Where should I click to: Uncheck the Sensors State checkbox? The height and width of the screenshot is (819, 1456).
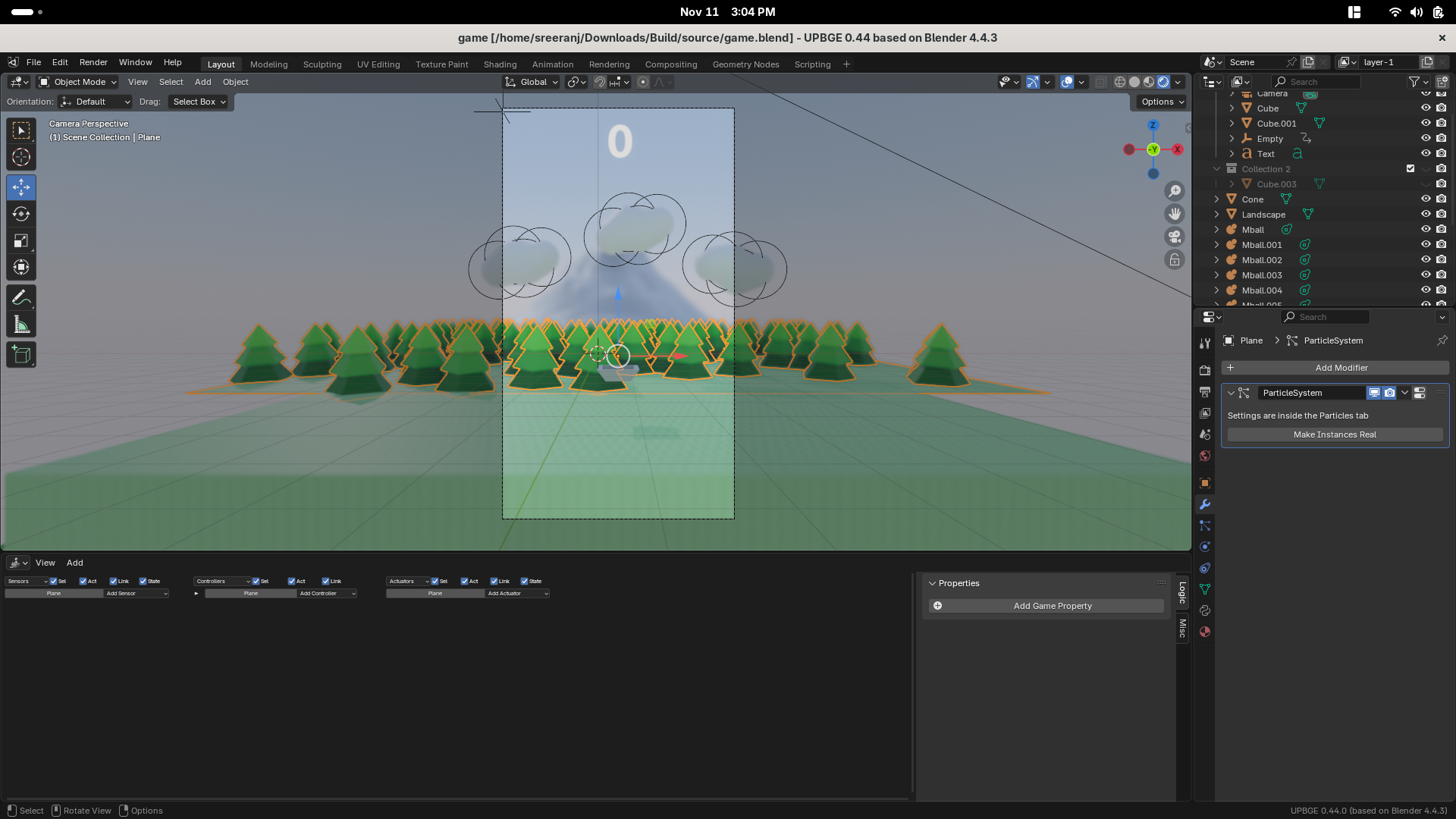143,582
